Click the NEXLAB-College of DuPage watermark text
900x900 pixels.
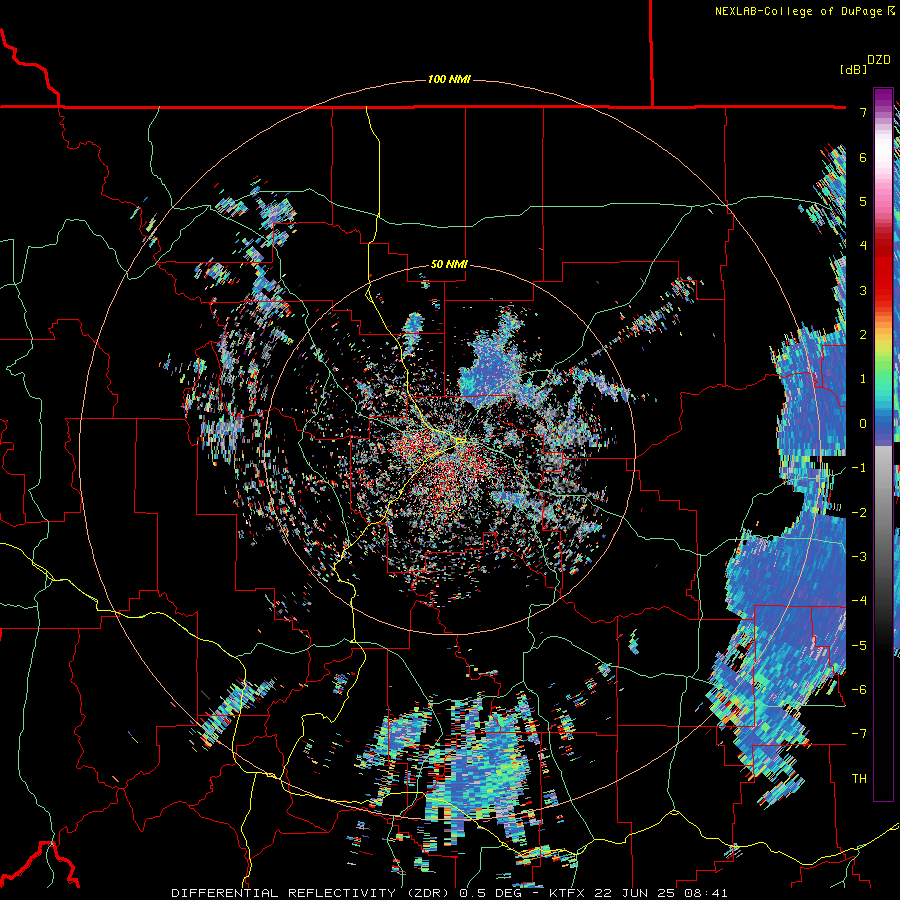(799, 11)
